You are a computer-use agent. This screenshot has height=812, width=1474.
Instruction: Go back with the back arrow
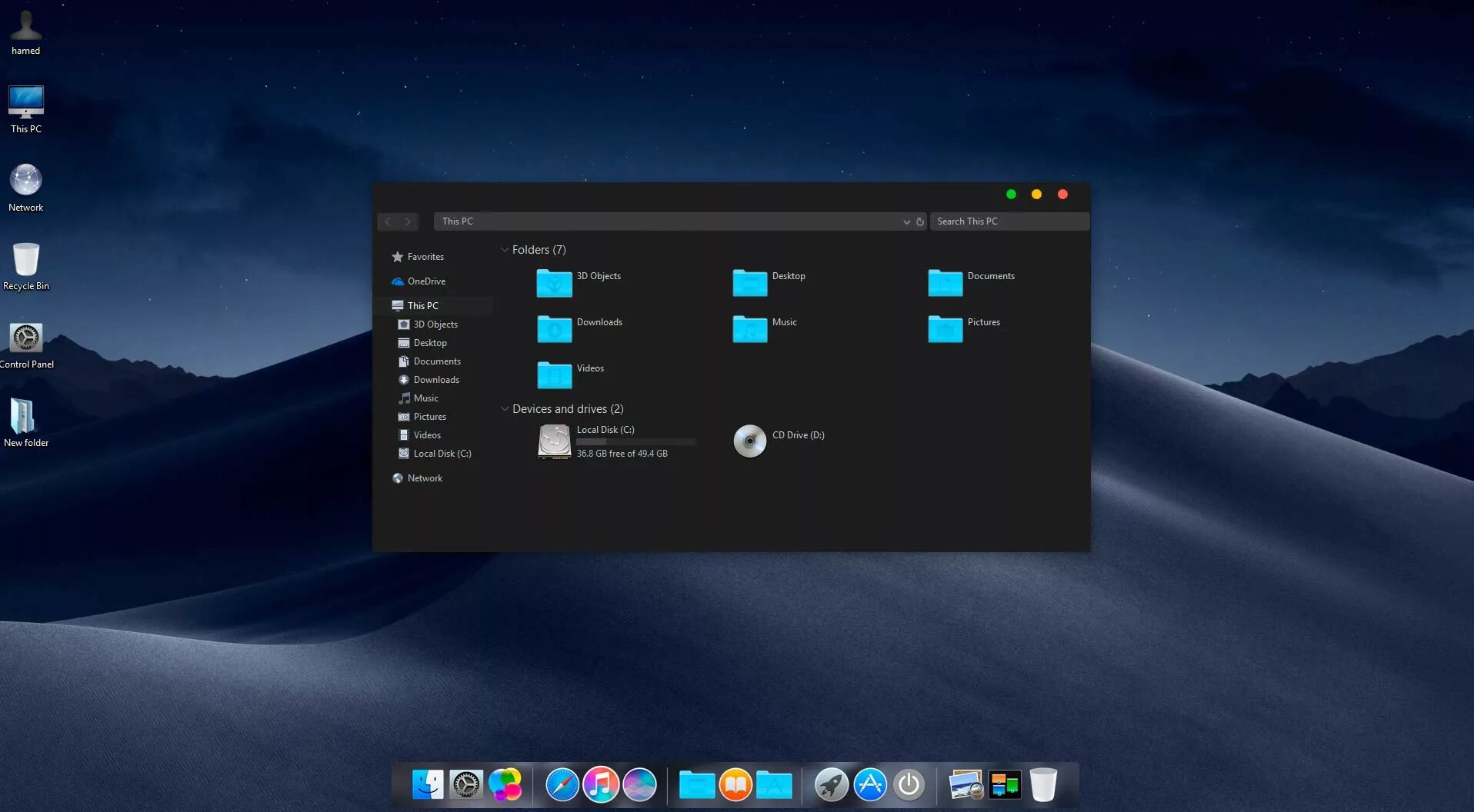pyautogui.click(x=388, y=221)
